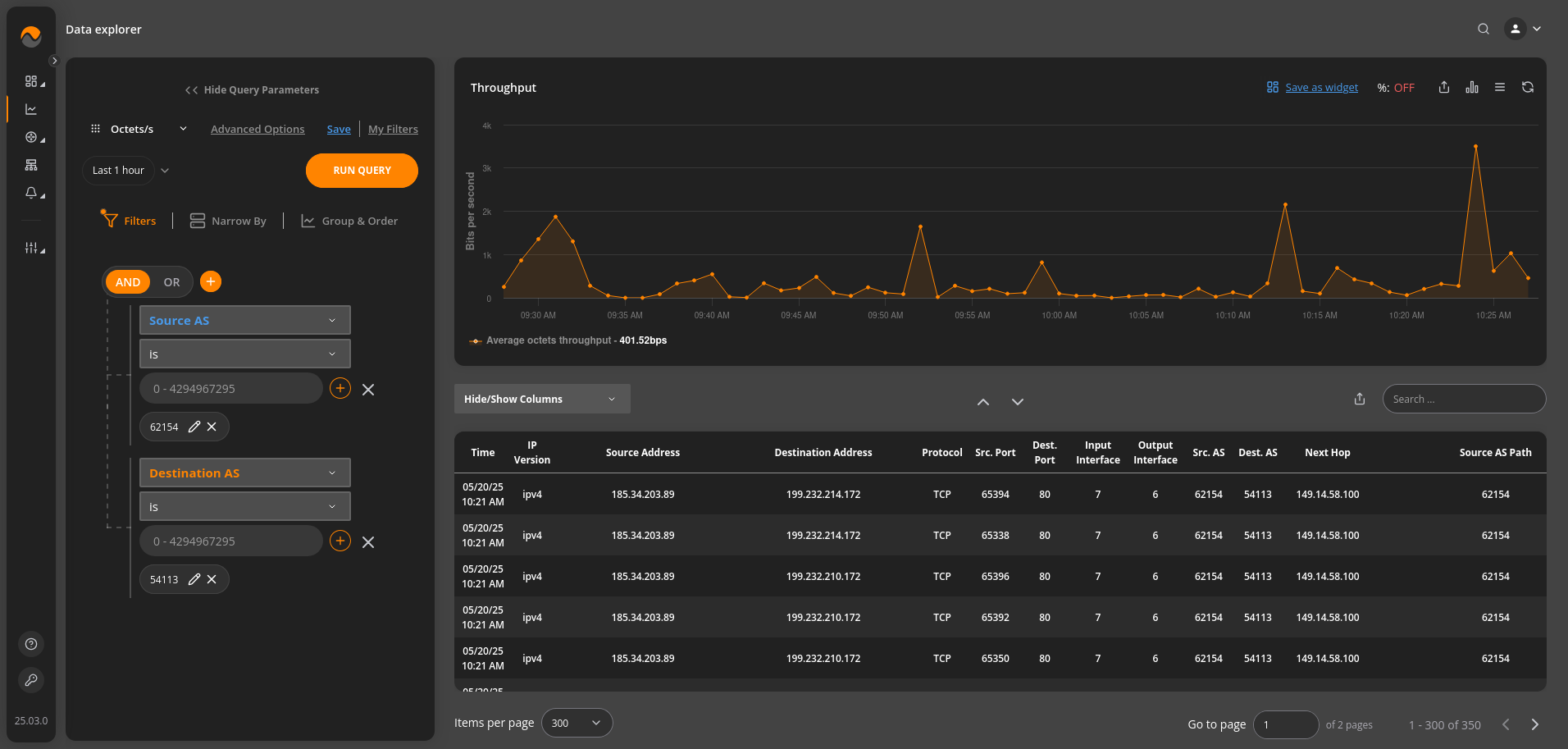Click the search magnifier in top bar

1483,29
